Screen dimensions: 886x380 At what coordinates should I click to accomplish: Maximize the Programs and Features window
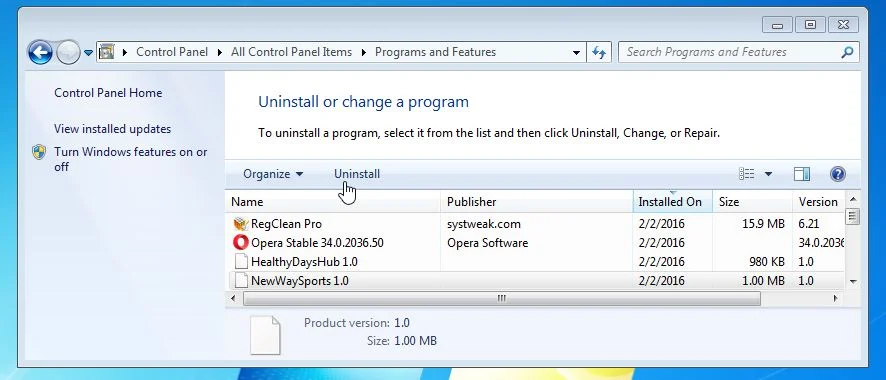click(x=810, y=24)
